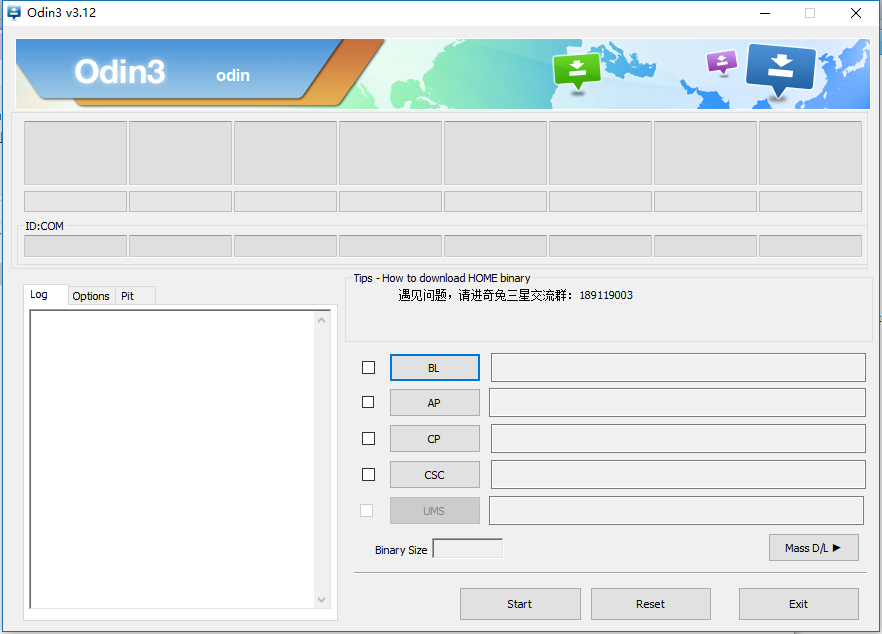Image resolution: width=882 pixels, height=634 pixels.
Task: Expand the Mass D/L arrow button
Action: [x=813, y=548]
